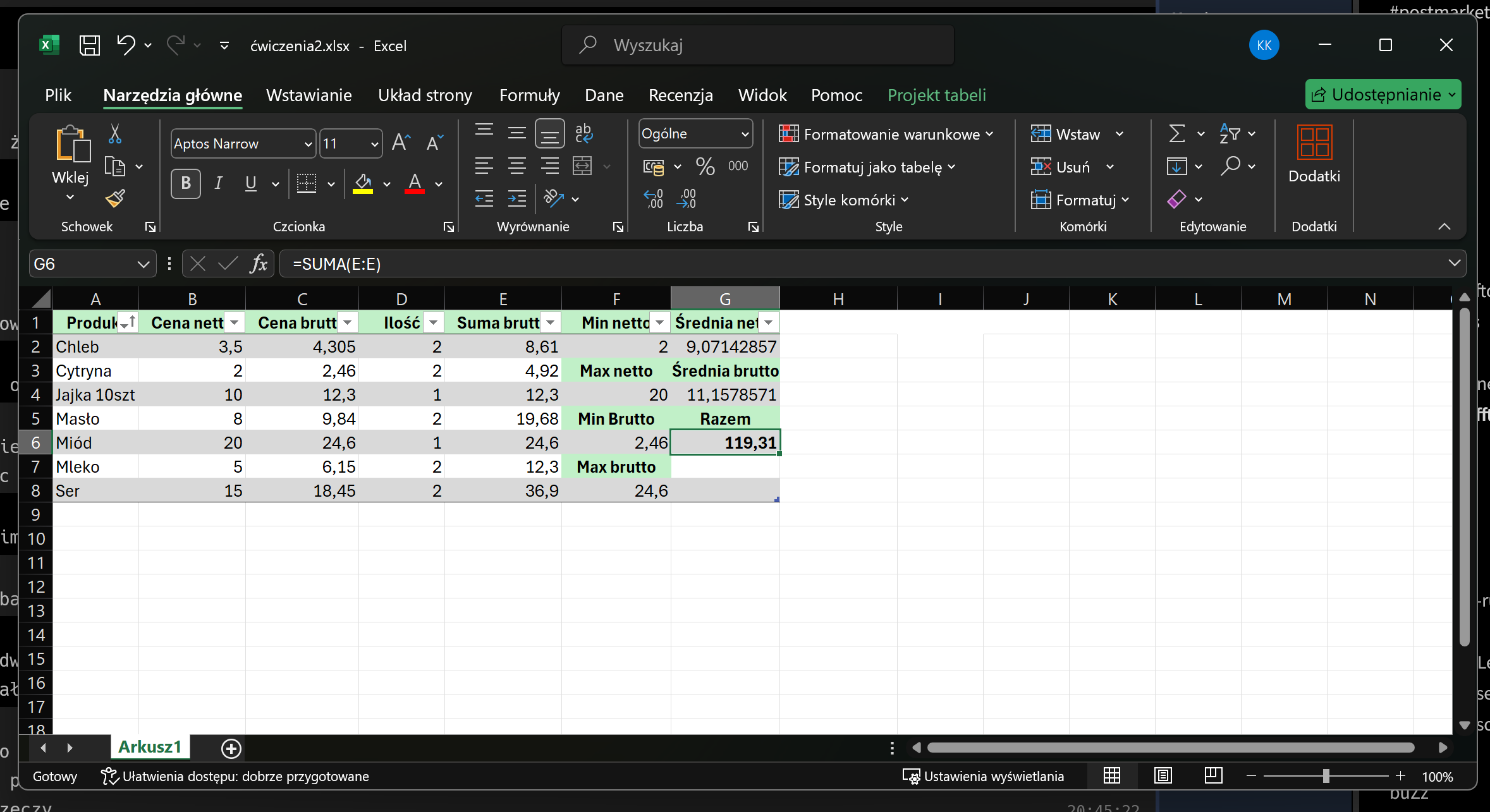Image resolution: width=1490 pixels, height=812 pixels.
Task: Open filter dropdown for Ilość column
Action: pyautogui.click(x=433, y=323)
